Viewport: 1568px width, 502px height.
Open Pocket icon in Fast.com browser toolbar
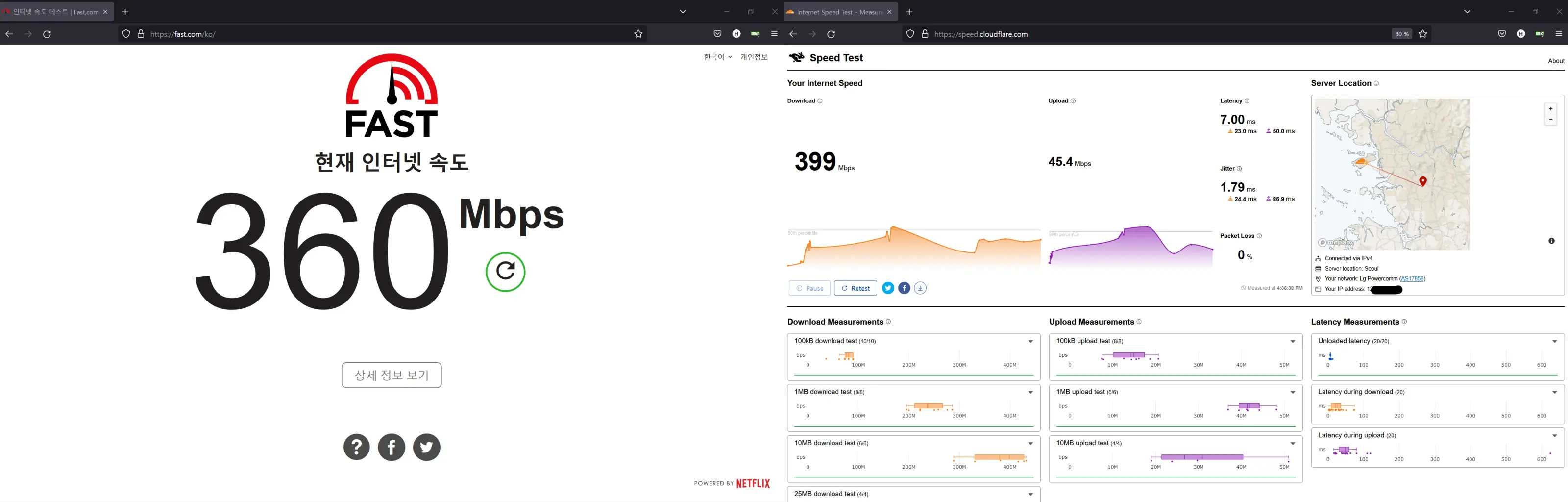(x=718, y=34)
